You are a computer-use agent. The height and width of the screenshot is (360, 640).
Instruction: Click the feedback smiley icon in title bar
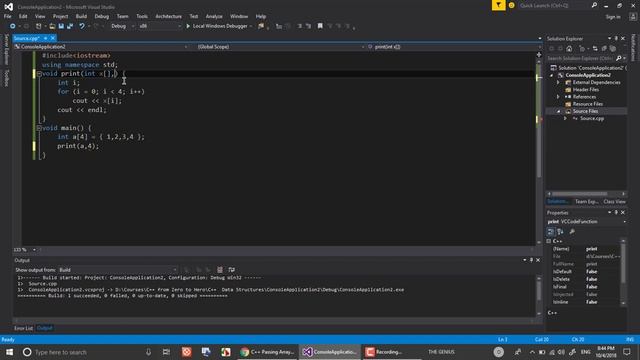(x=511, y=5)
